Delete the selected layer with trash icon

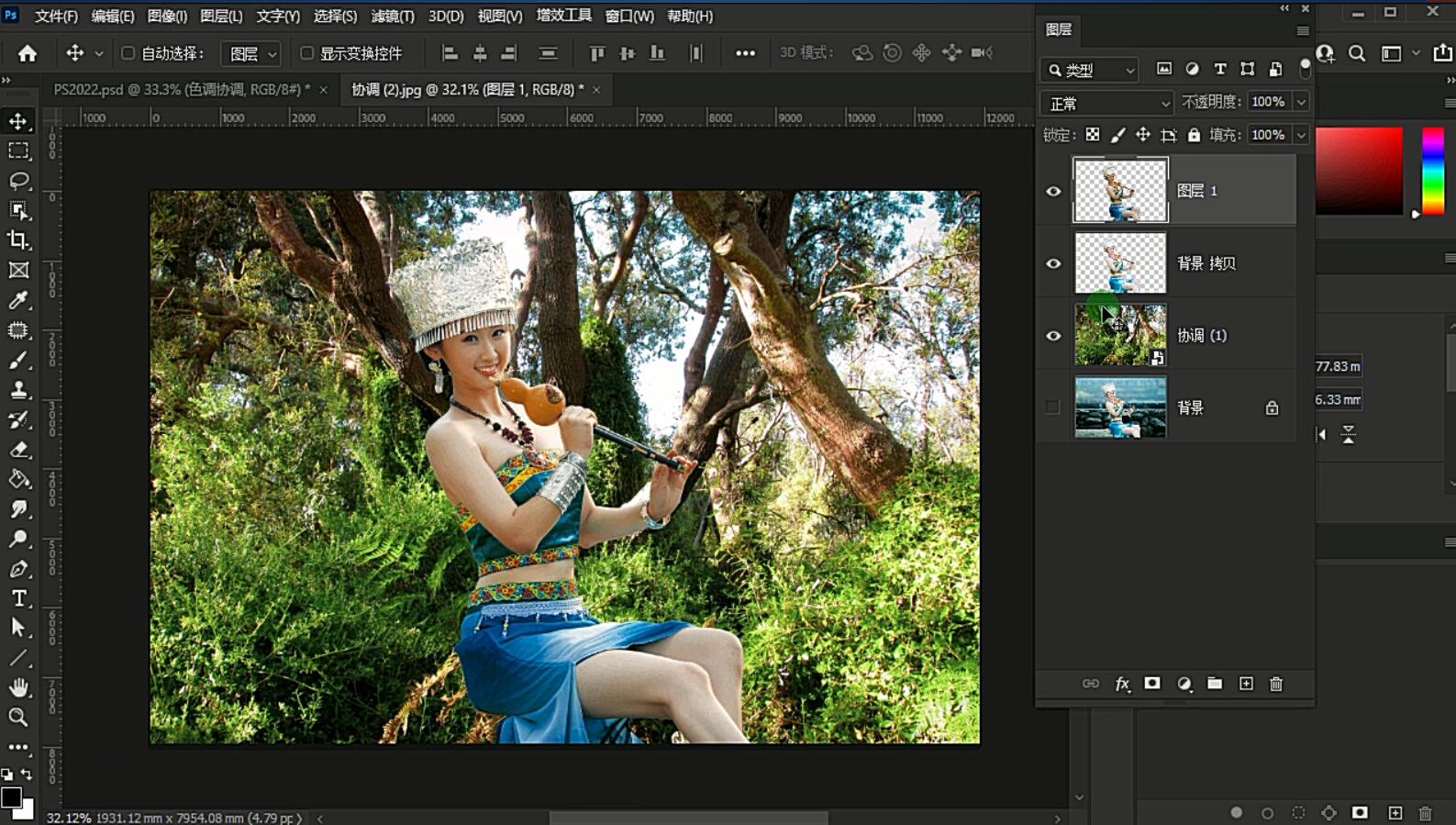pyautogui.click(x=1276, y=684)
